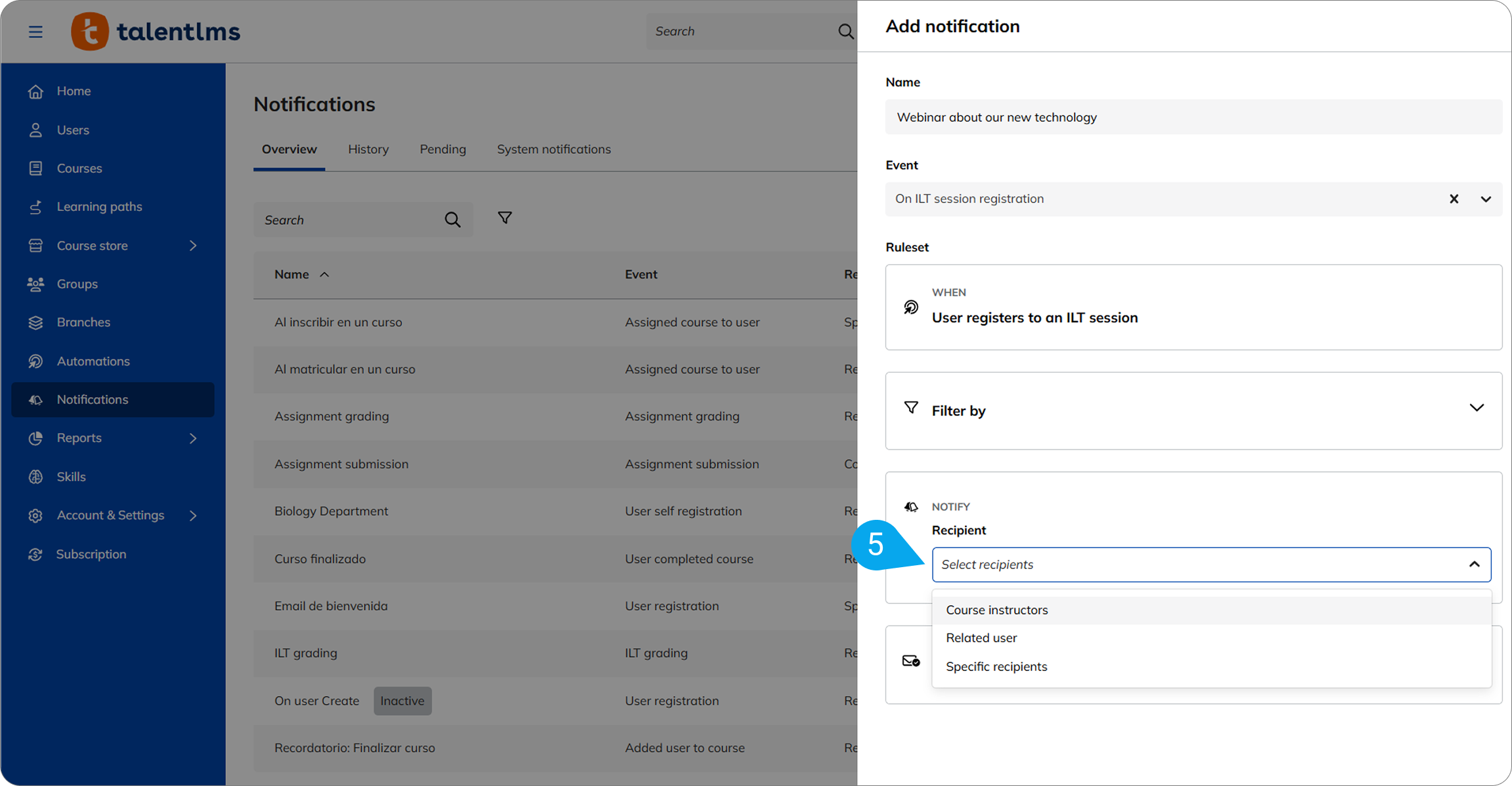Go to Branches in sidebar
The width and height of the screenshot is (1512, 786).
tap(83, 322)
